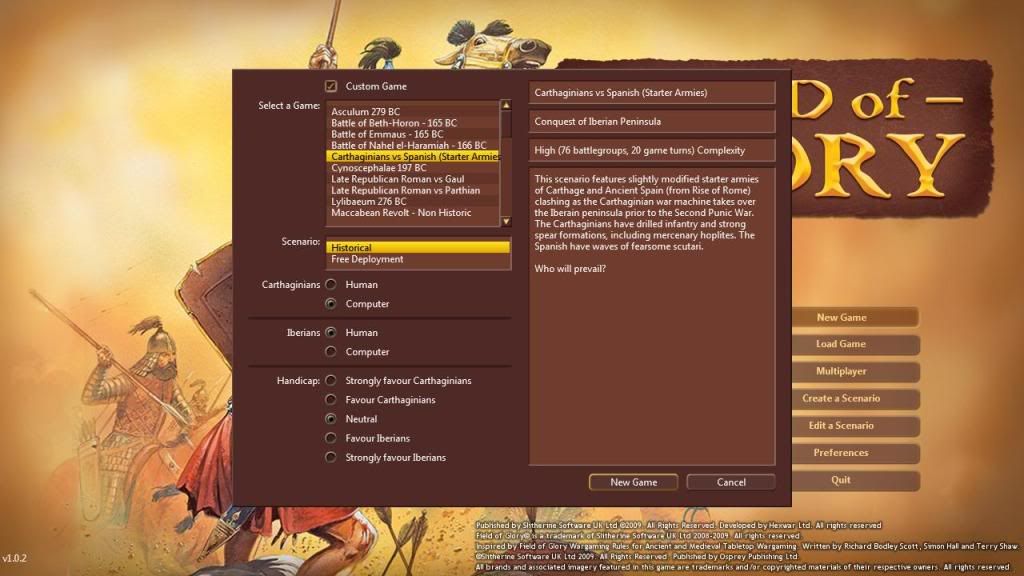Viewport: 1024px width, 576px height.
Task: Select Battle of Beth-Horon - 165 BC
Action: click(413, 123)
